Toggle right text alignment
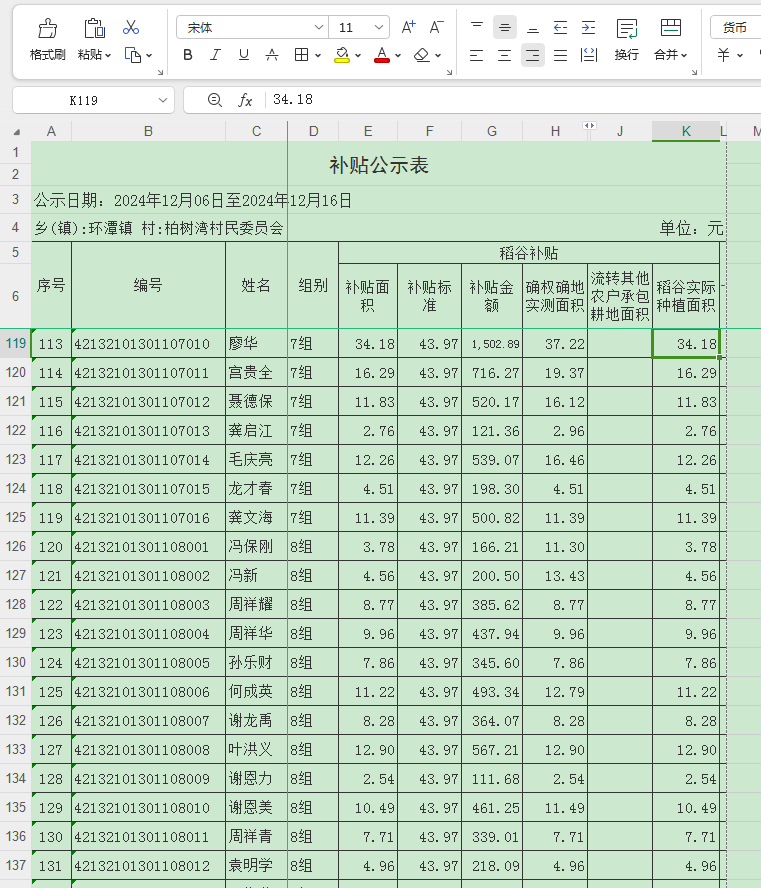Image resolution: width=761 pixels, height=888 pixels. pos(533,55)
